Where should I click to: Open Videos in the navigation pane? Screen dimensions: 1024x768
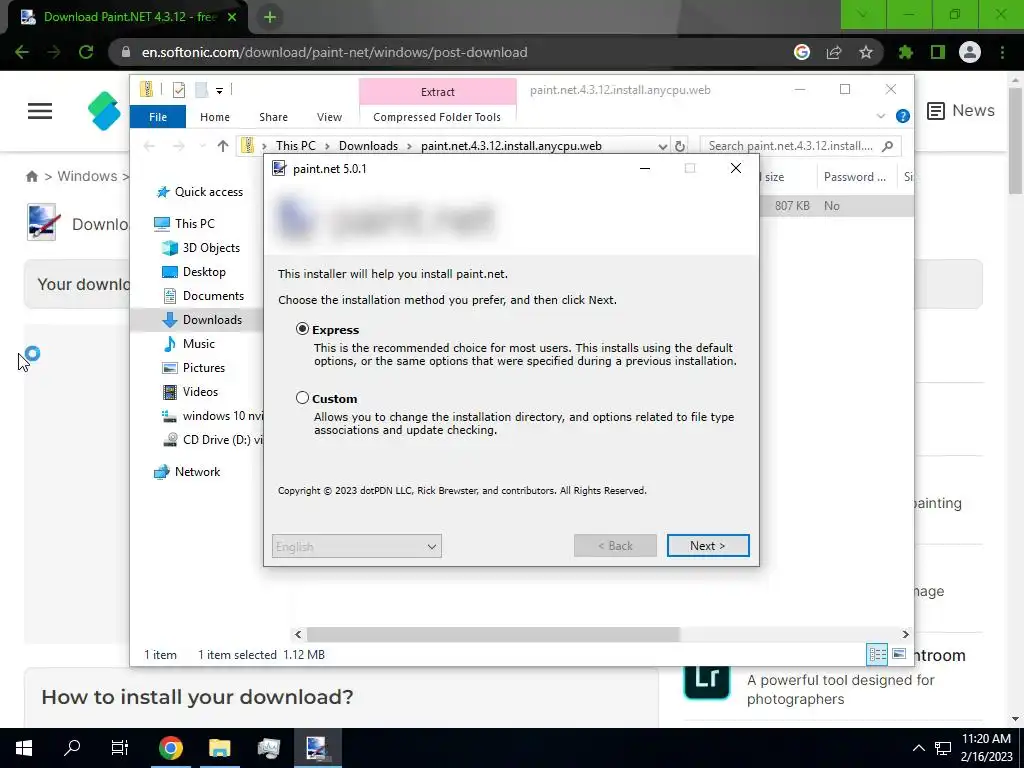pos(190,392)
